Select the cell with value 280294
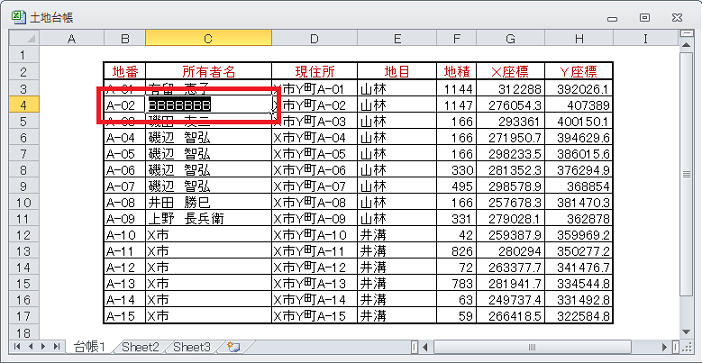Viewport: 702px width, 363px height. click(510, 251)
